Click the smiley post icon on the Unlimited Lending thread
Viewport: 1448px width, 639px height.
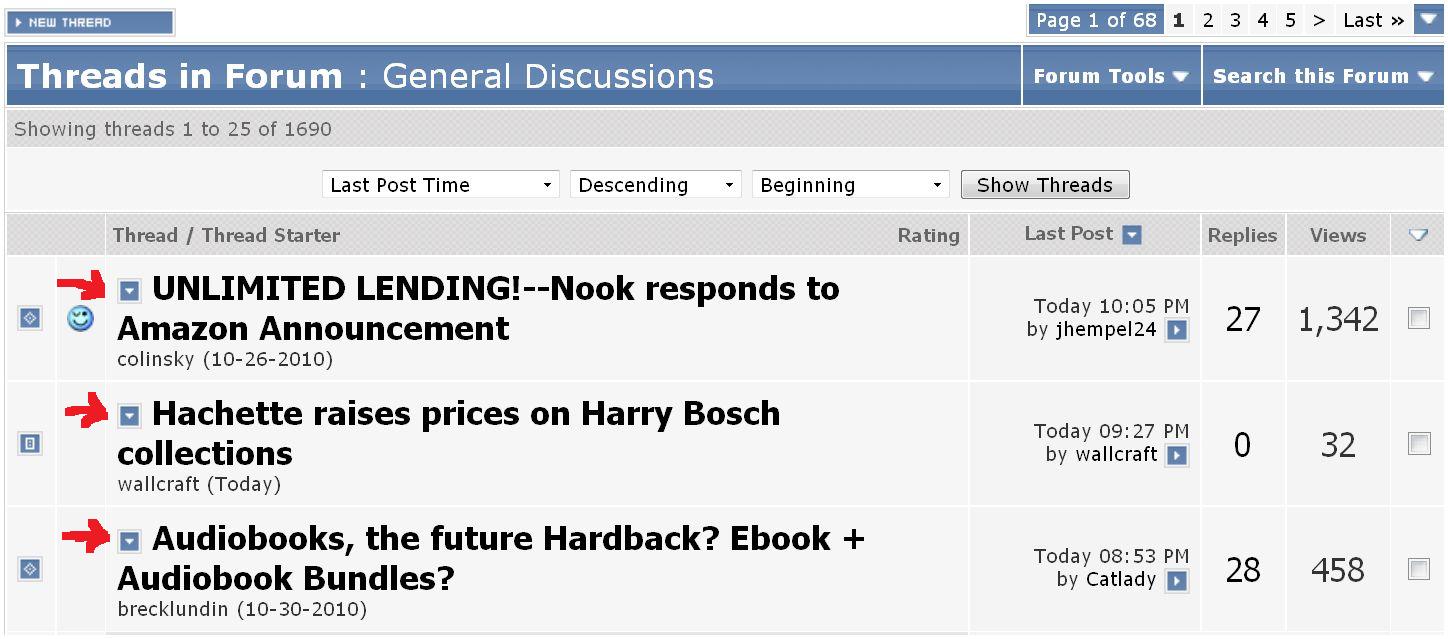click(x=80, y=319)
